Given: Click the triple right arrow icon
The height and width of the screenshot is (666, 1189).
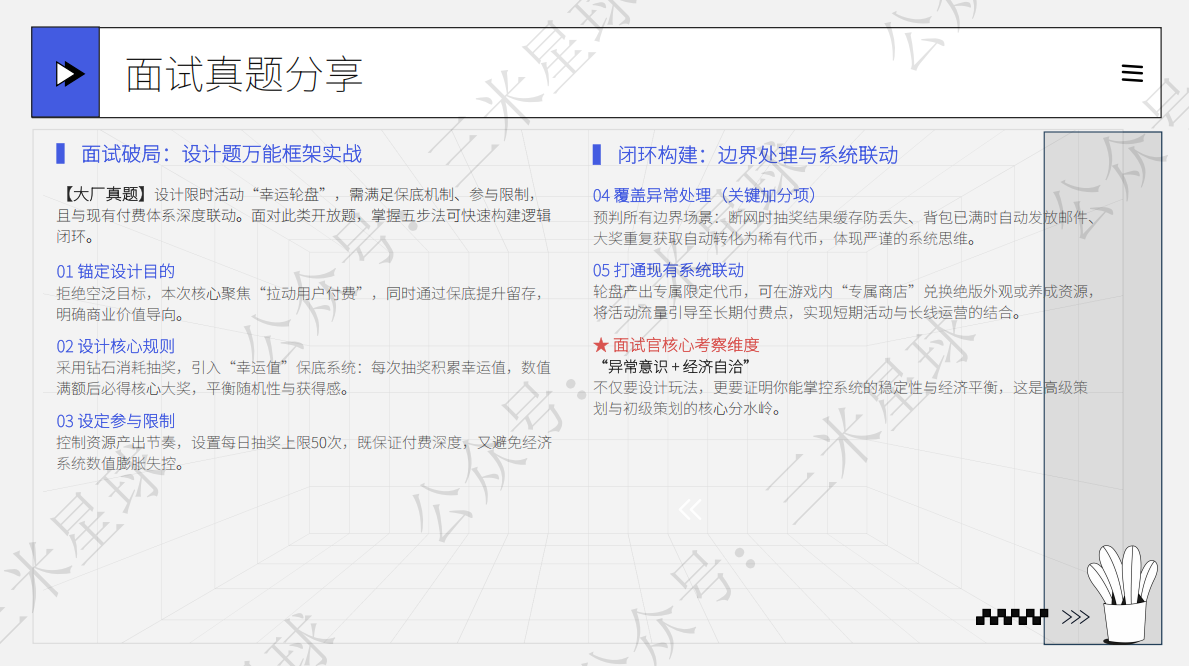Looking at the screenshot, I should click(x=1075, y=617).
